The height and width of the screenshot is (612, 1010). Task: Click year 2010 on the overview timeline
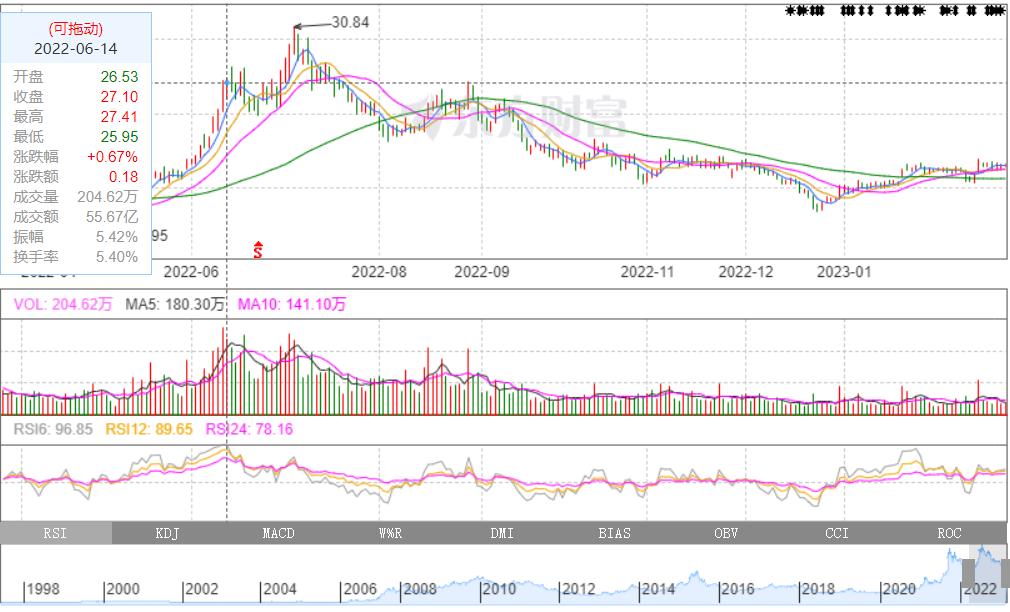500,589
